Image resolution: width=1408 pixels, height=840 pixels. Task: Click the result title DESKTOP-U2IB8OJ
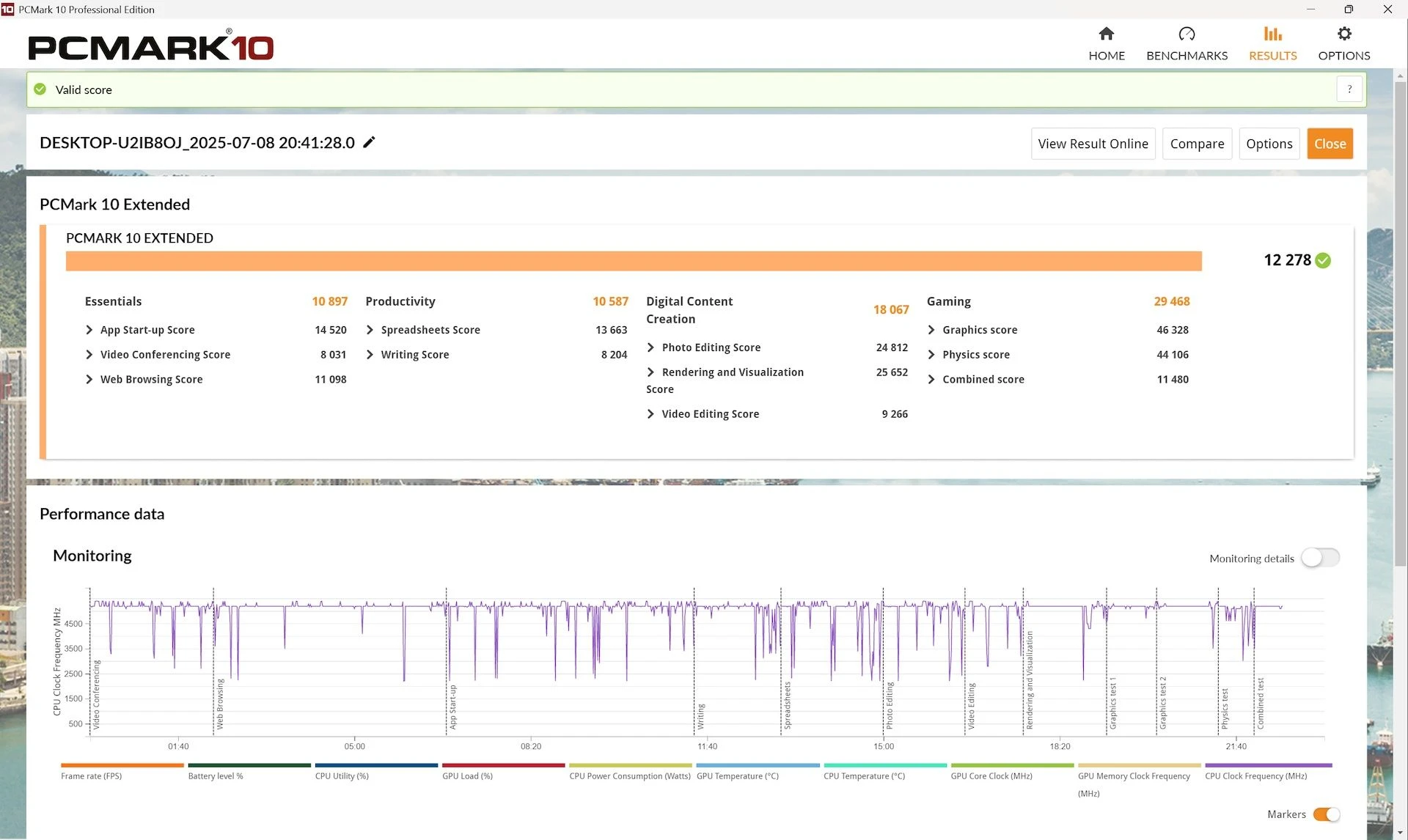point(197,142)
